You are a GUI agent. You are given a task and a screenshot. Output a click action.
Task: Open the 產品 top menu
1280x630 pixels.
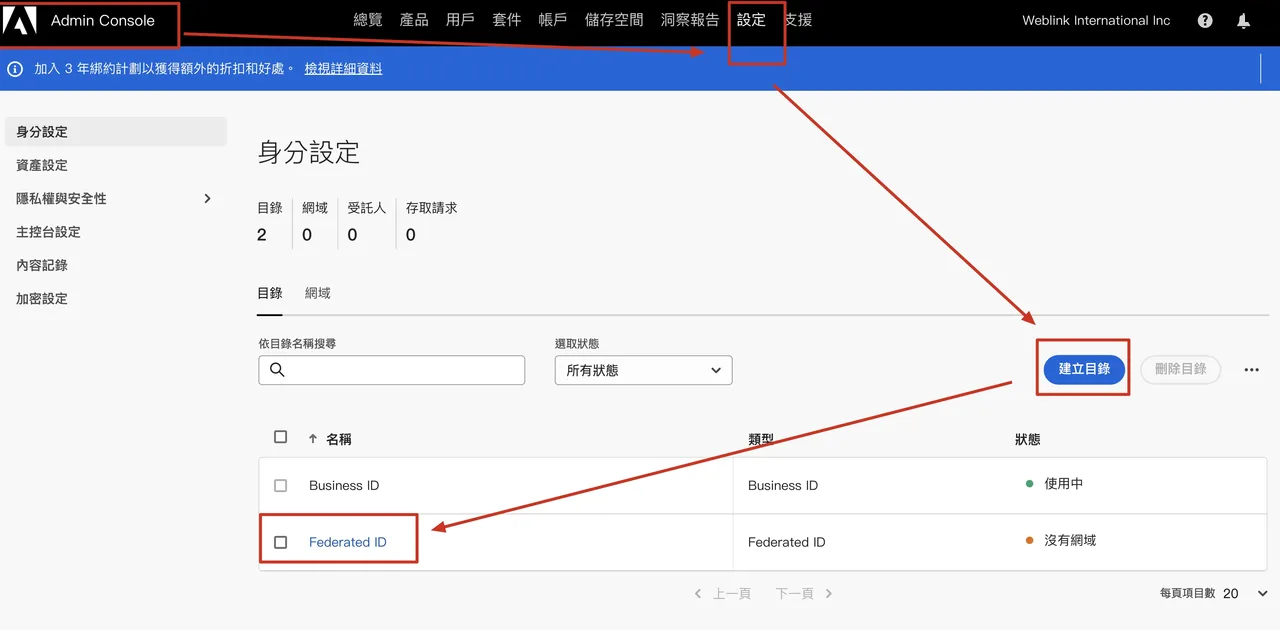pyautogui.click(x=414, y=20)
